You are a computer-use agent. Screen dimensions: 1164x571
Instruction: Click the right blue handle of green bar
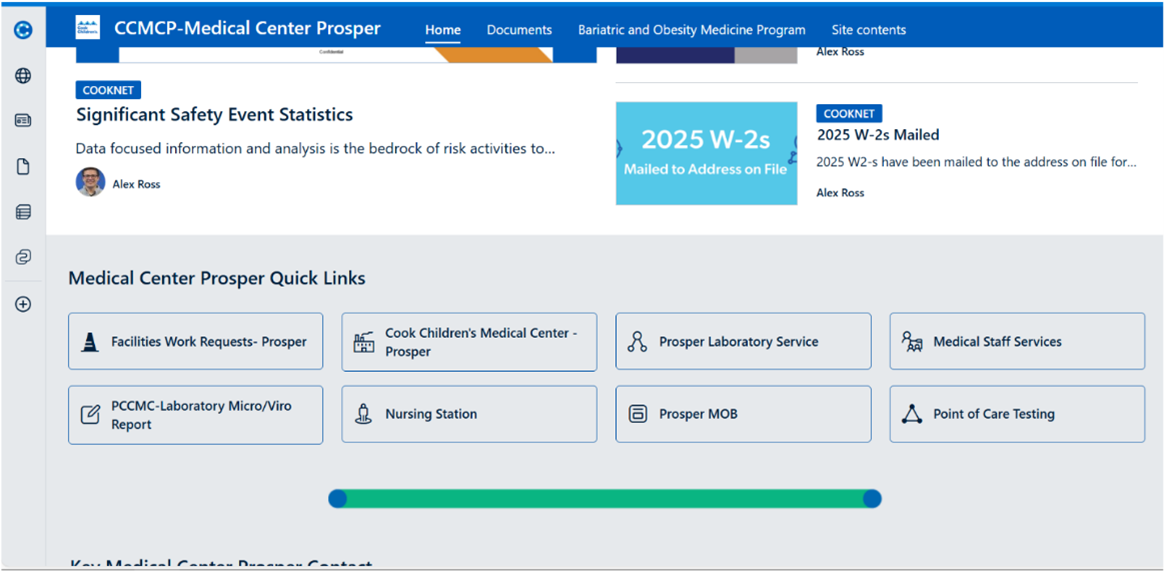pyautogui.click(x=872, y=498)
